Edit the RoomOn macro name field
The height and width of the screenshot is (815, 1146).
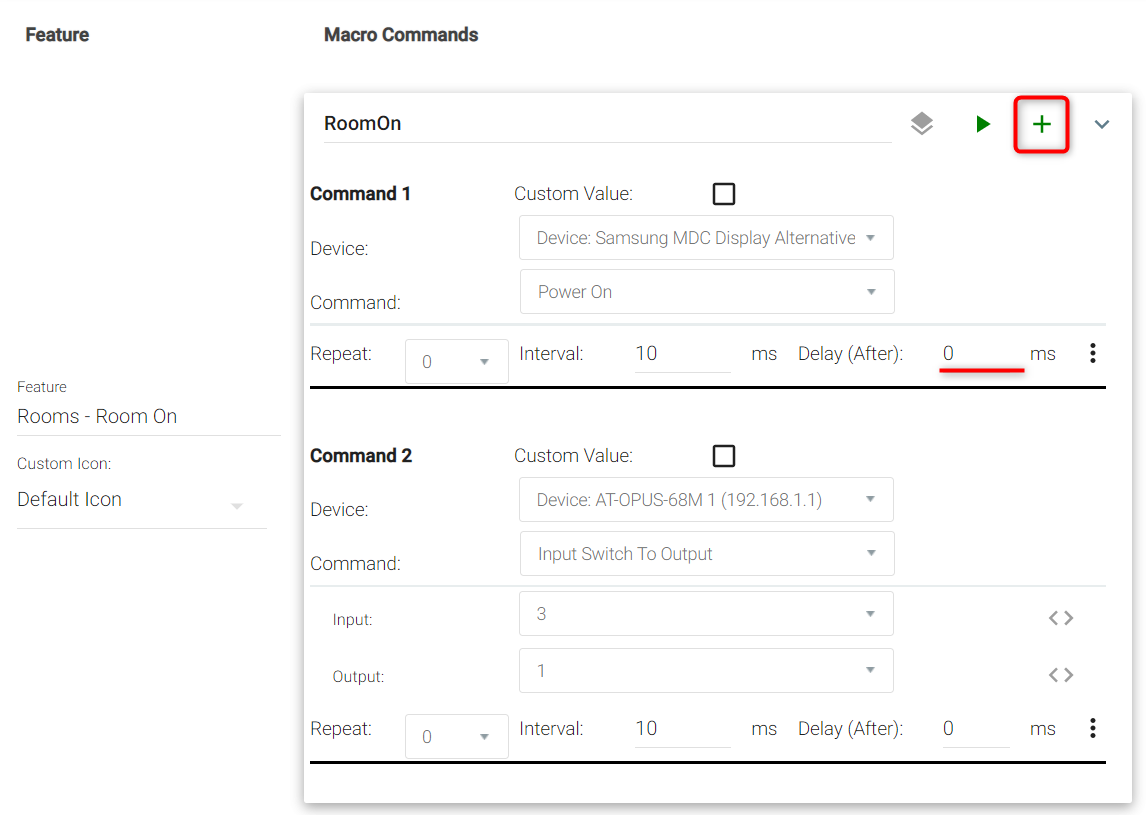(607, 124)
